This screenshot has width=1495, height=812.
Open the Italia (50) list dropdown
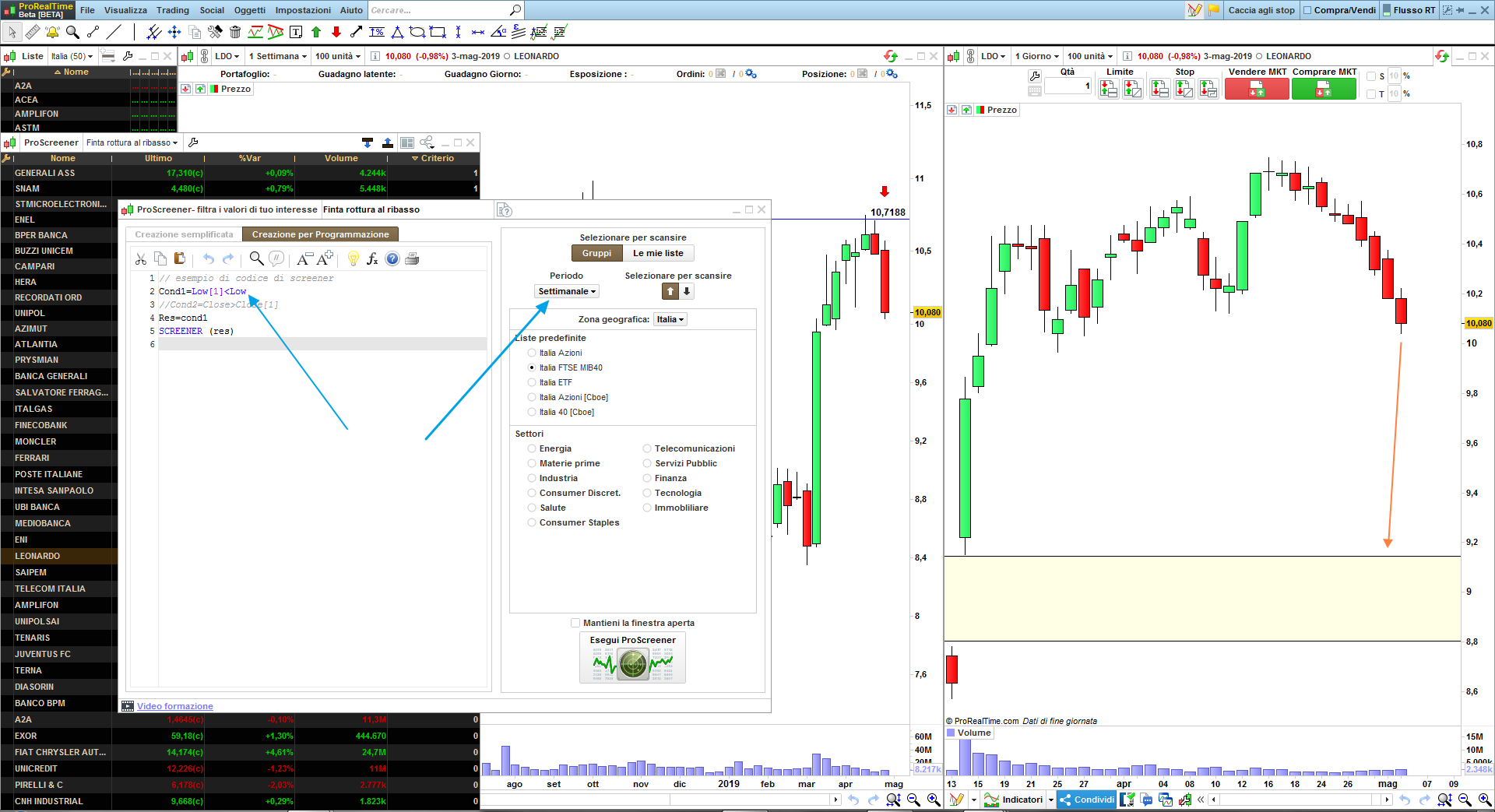[x=72, y=56]
